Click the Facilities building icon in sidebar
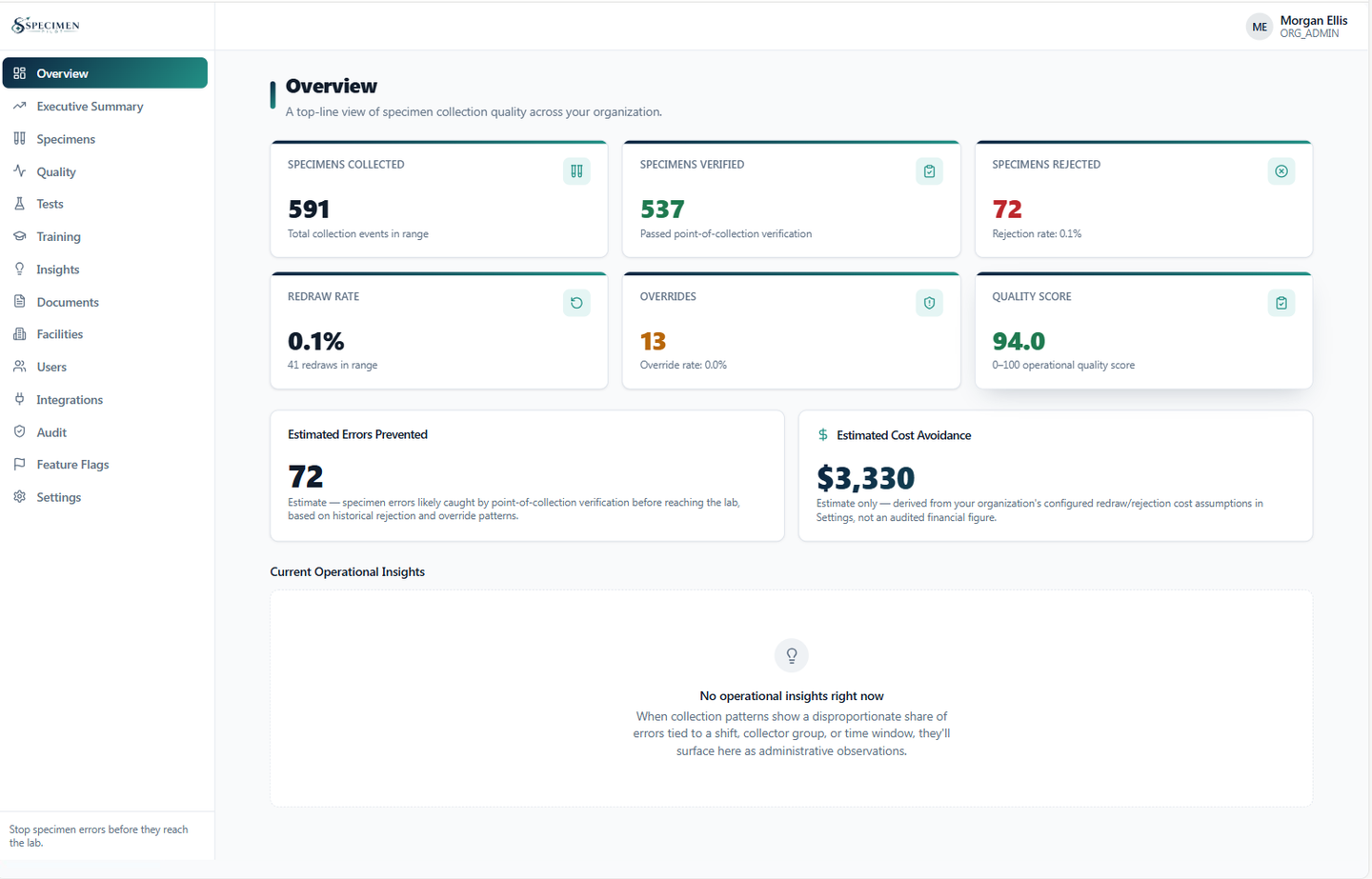 19,334
